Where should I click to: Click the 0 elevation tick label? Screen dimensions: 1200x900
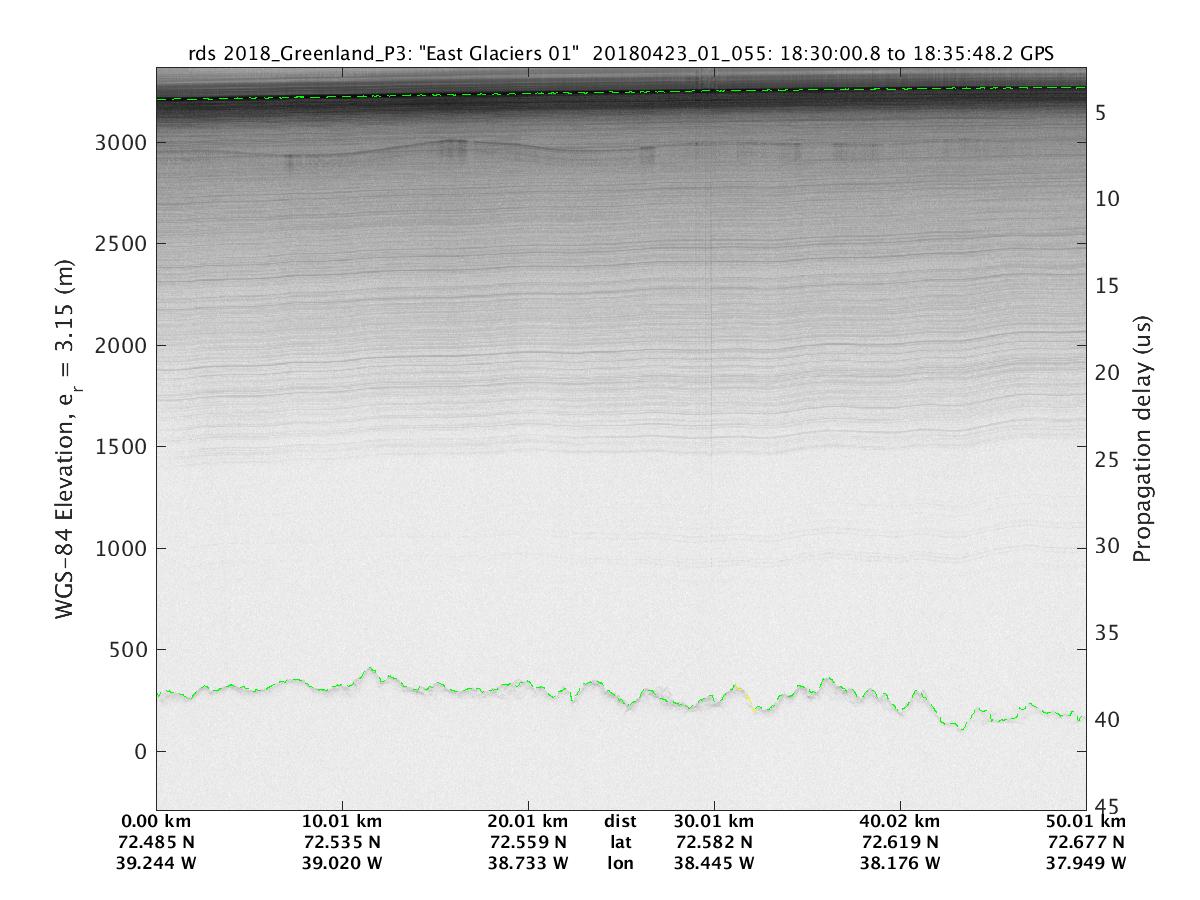click(x=139, y=751)
